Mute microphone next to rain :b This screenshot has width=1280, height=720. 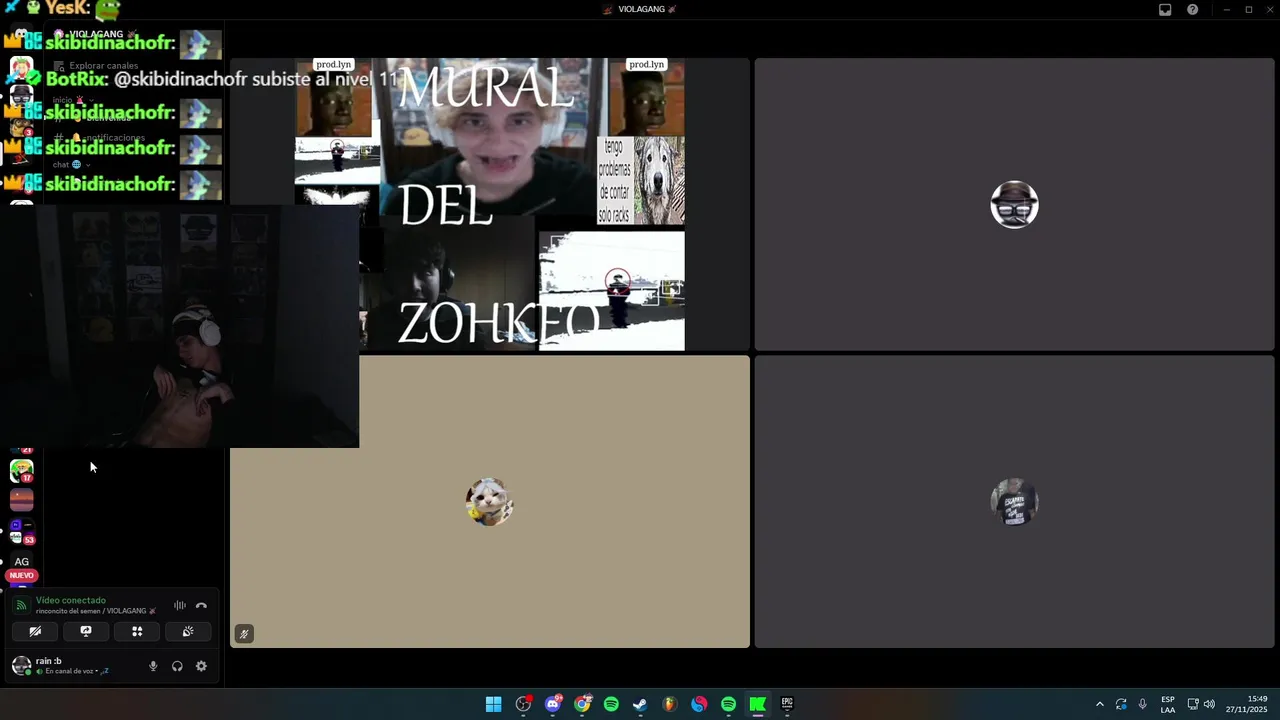[x=153, y=666]
